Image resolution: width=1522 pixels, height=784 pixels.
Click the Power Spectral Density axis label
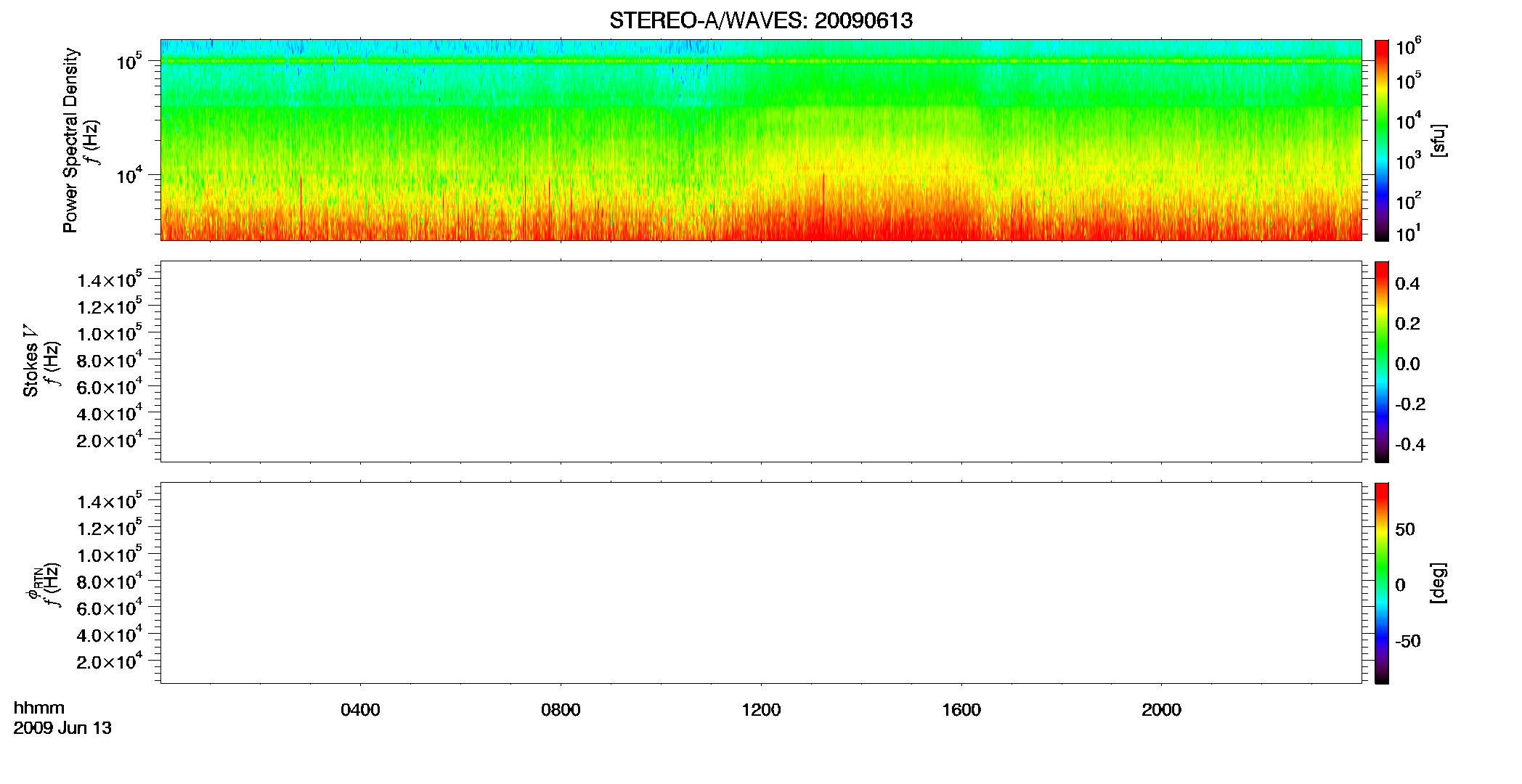70,140
